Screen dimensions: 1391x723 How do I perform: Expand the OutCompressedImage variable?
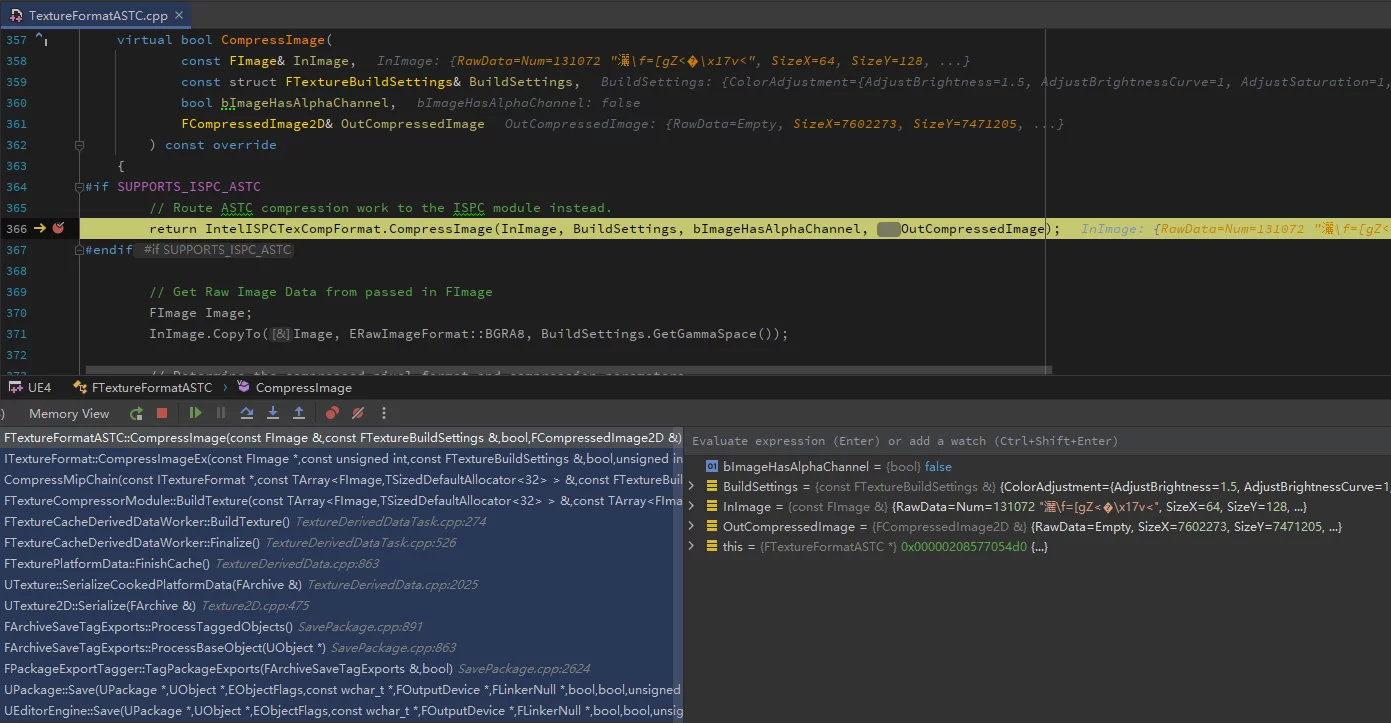click(692, 527)
